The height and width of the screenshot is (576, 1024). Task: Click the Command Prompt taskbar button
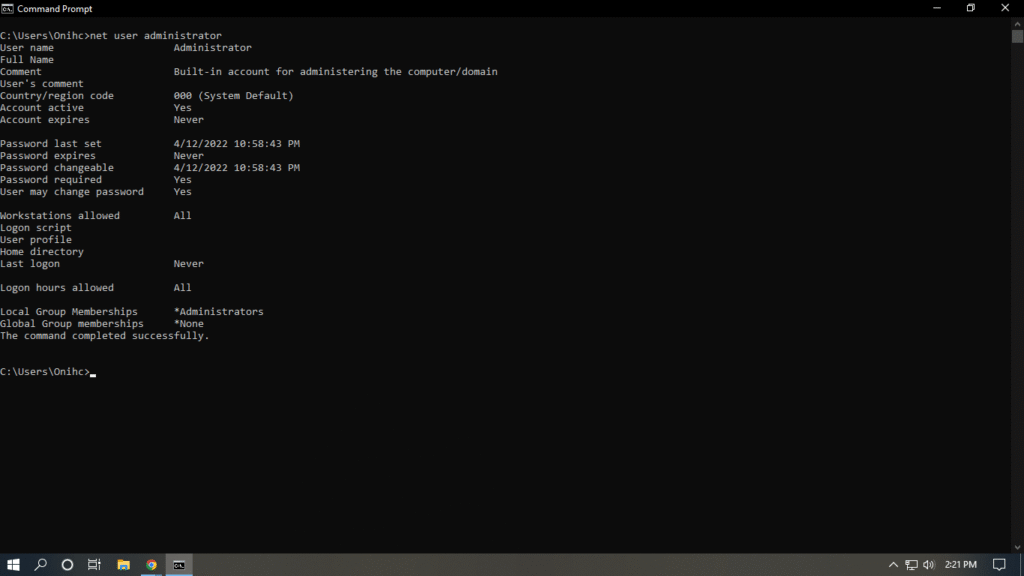[x=179, y=565]
